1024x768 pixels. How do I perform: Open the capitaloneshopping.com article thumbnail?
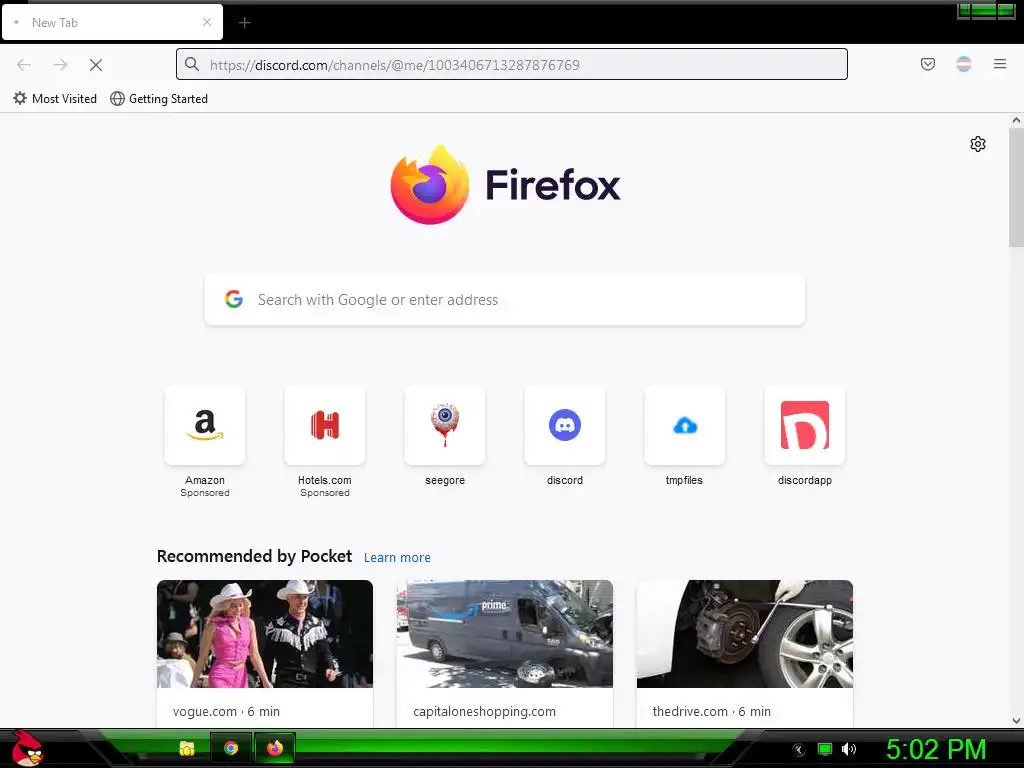point(505,633)
